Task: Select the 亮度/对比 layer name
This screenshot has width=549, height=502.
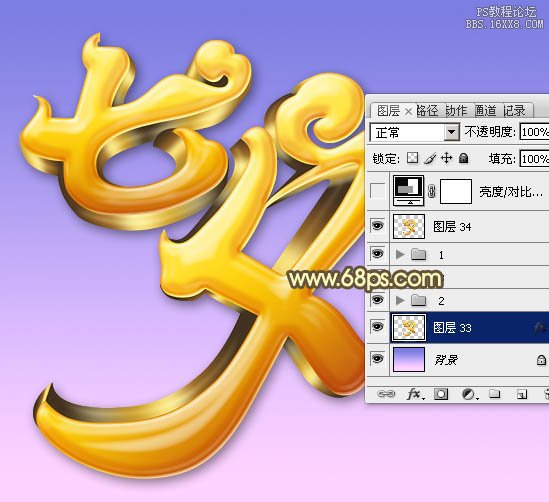Action: tap(511, 192)
